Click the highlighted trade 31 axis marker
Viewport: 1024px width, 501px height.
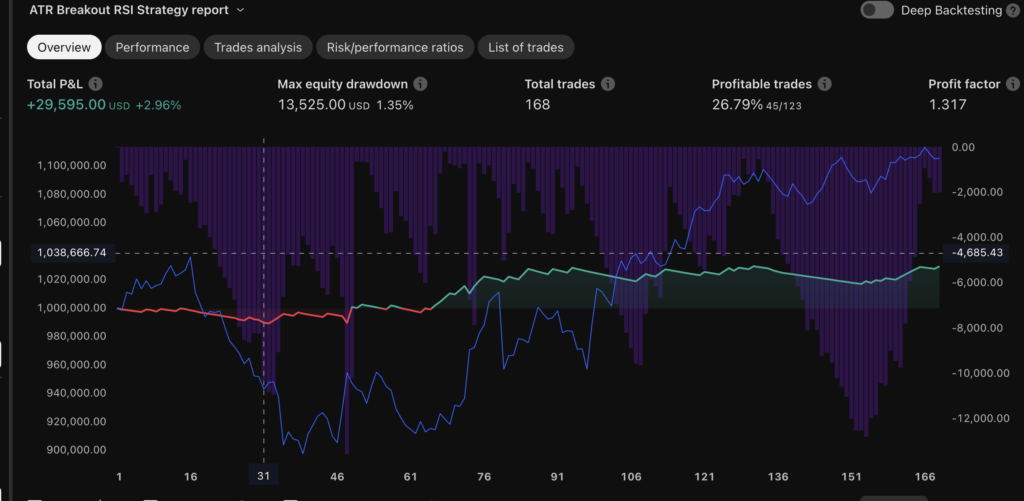(264, 477)
